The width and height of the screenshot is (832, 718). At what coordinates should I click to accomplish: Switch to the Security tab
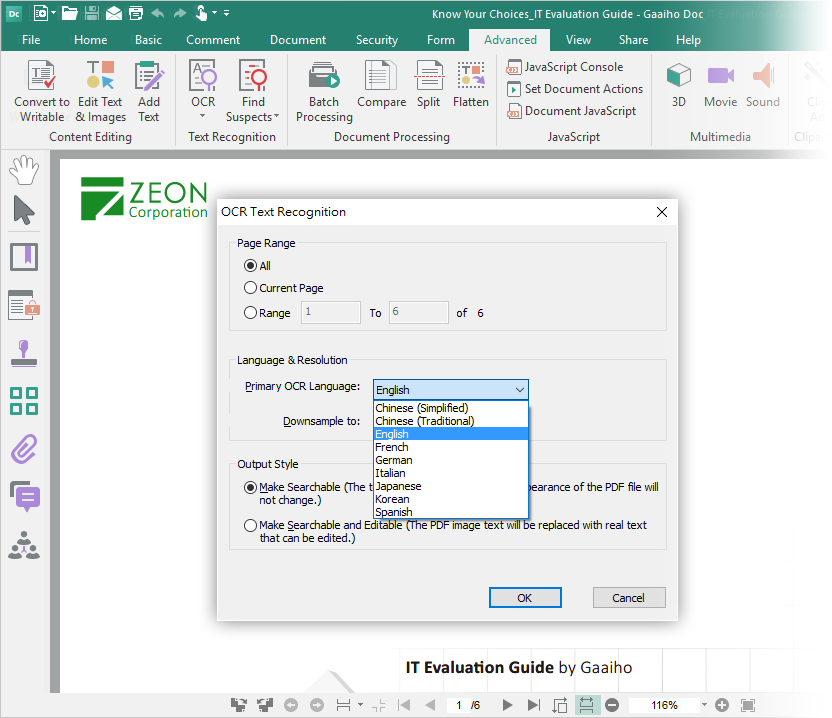tap(377, 40)
